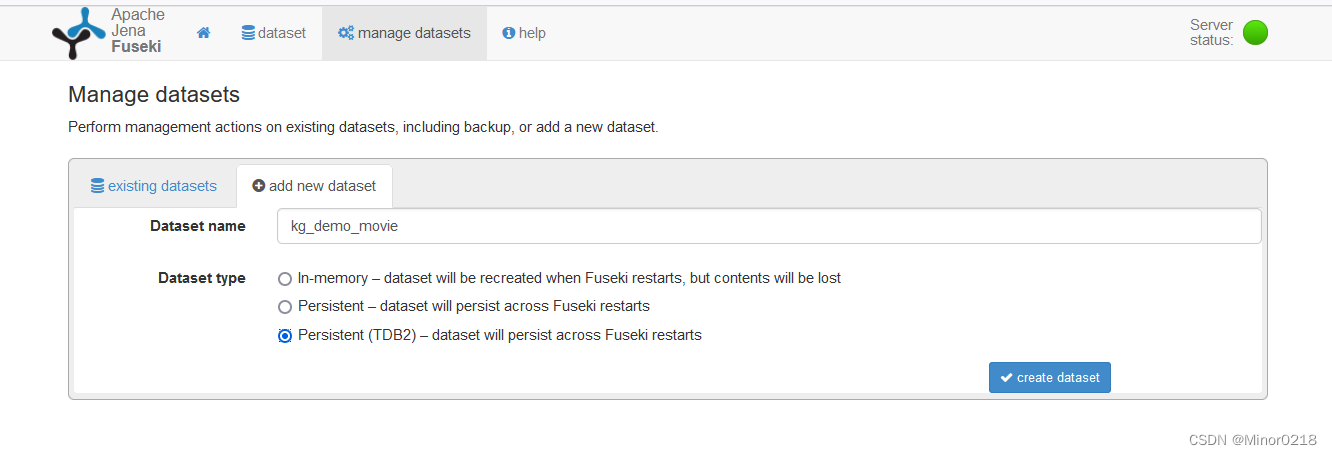Open the dataset page link in navbar
The image size is (1332, 455).
[x=274, y=33]
